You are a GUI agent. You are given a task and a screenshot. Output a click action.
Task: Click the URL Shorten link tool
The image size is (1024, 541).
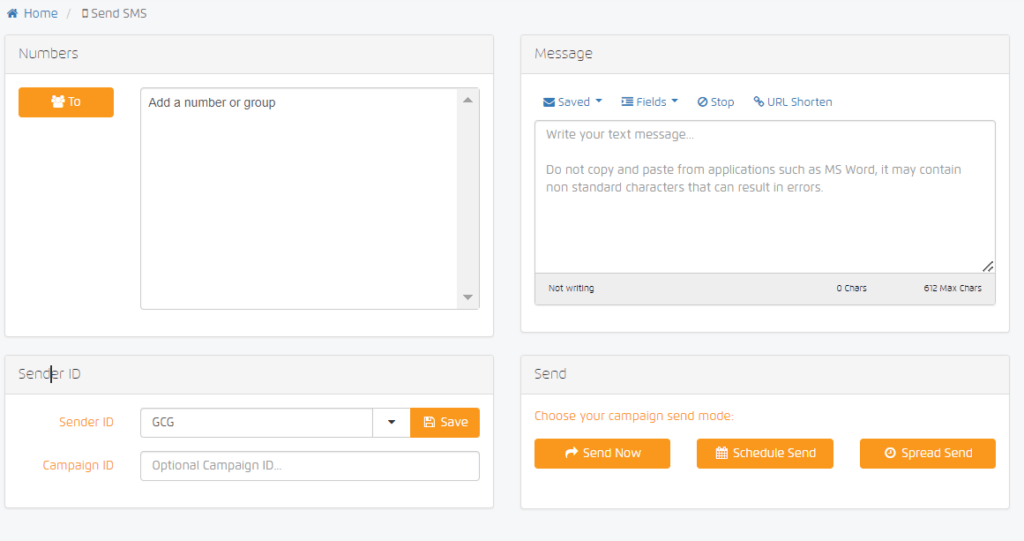click(793, 102)
